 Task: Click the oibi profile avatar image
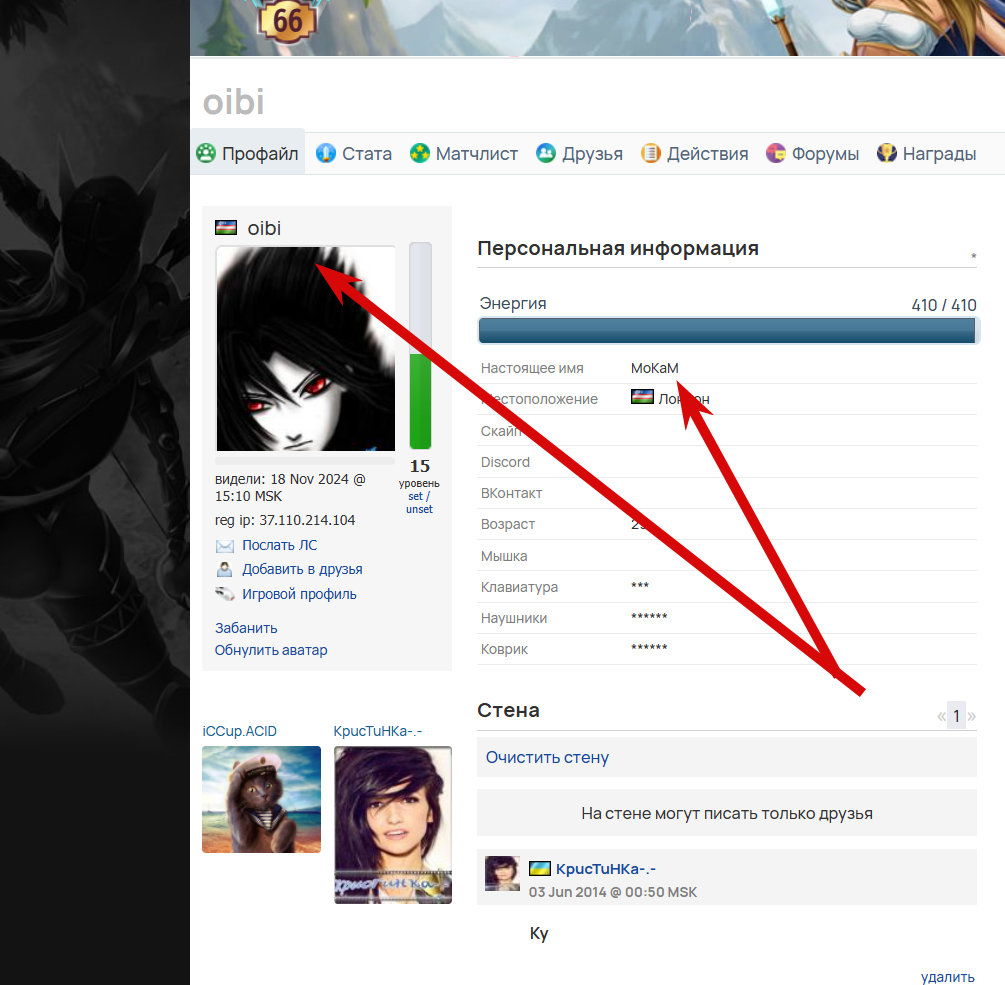pyautogui.click(x=306, y=349)
